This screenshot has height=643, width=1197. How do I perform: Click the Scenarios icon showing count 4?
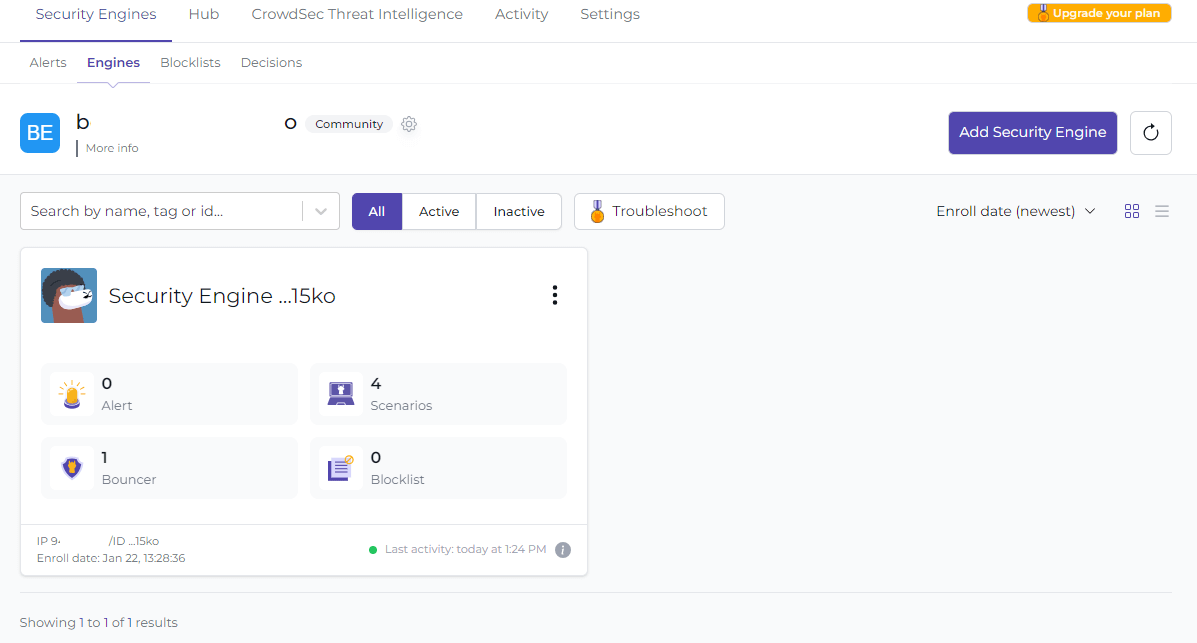click(x=341, y=393)
